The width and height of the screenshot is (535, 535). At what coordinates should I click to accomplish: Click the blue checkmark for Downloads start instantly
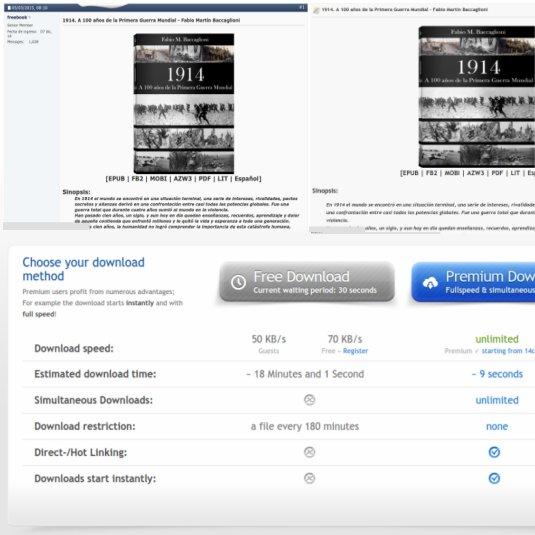(494, 478)
